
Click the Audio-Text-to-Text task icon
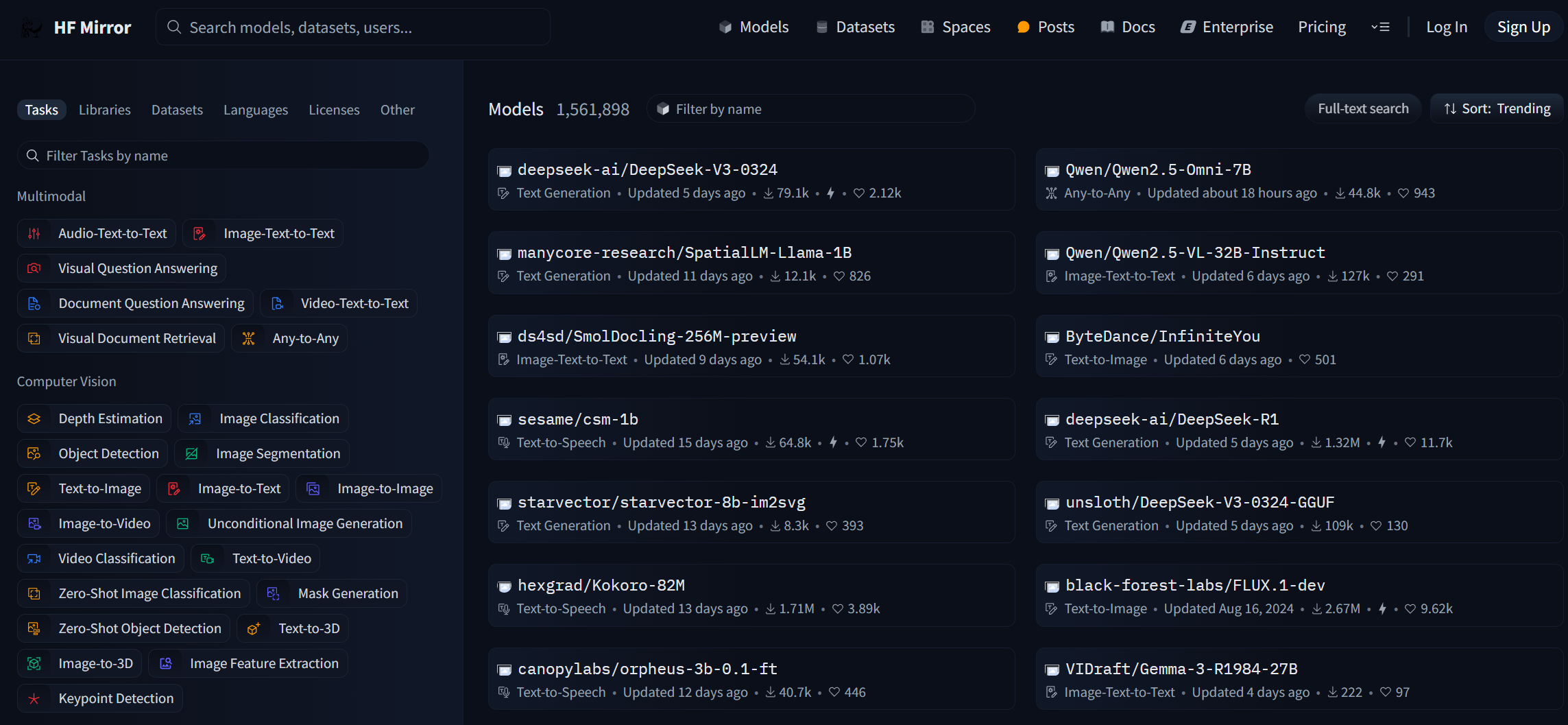[34, 234]
